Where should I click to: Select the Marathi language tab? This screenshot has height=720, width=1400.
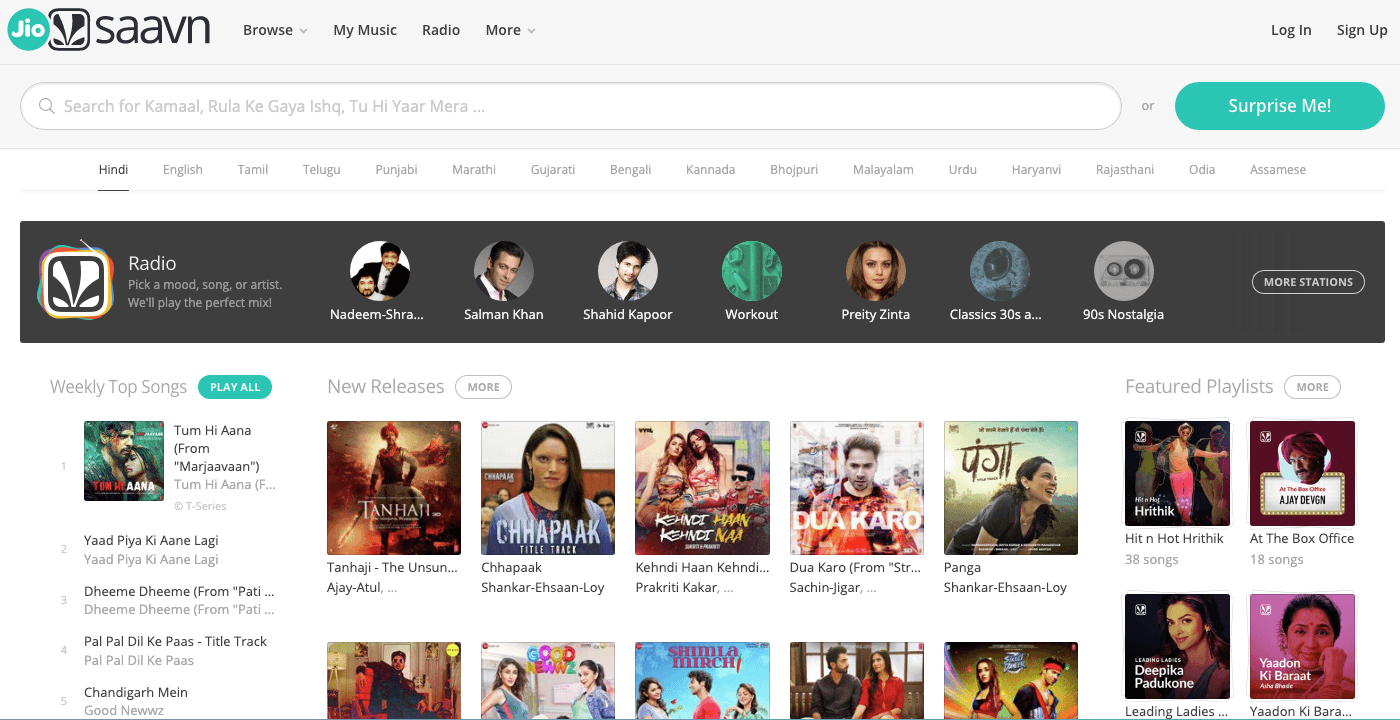coord(474,170)
